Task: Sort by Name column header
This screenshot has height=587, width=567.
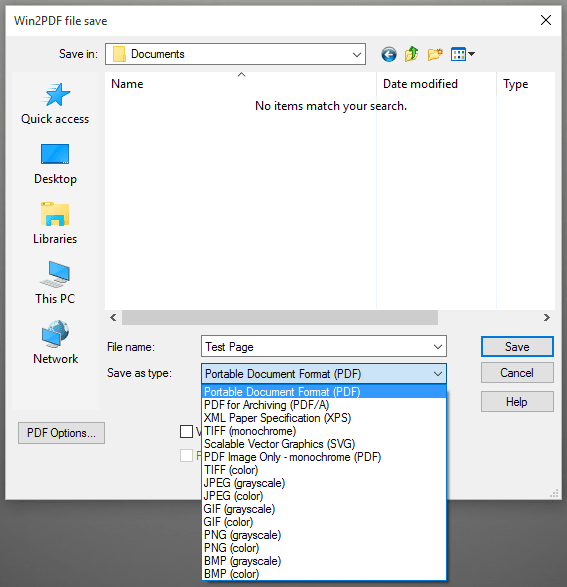Action: (241, 84)
